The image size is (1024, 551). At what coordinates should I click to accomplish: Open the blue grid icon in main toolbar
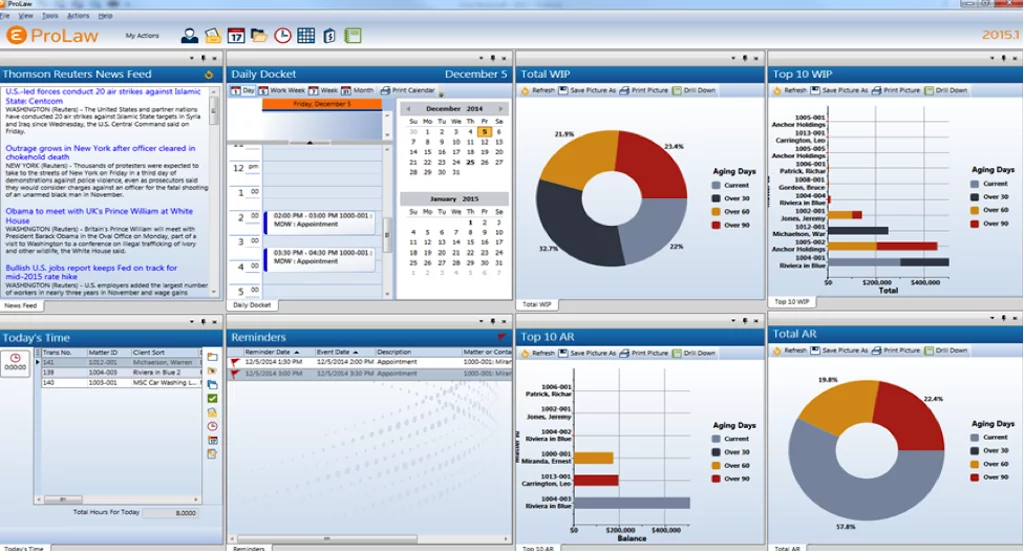pos(306,36)
